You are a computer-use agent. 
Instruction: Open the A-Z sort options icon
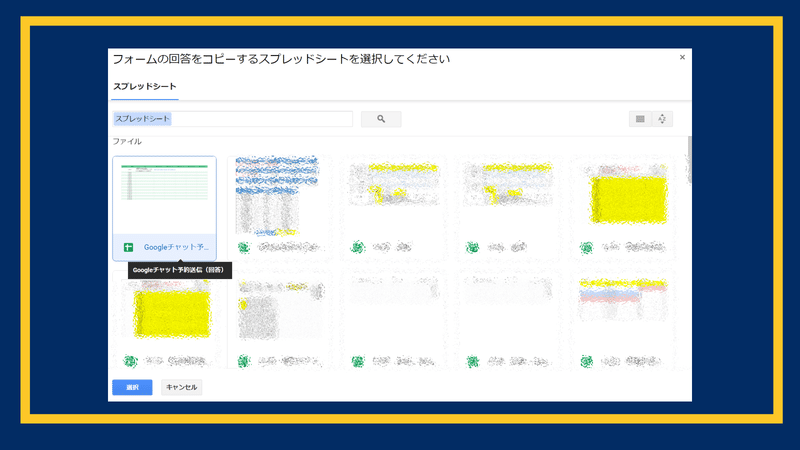point(662,119)
